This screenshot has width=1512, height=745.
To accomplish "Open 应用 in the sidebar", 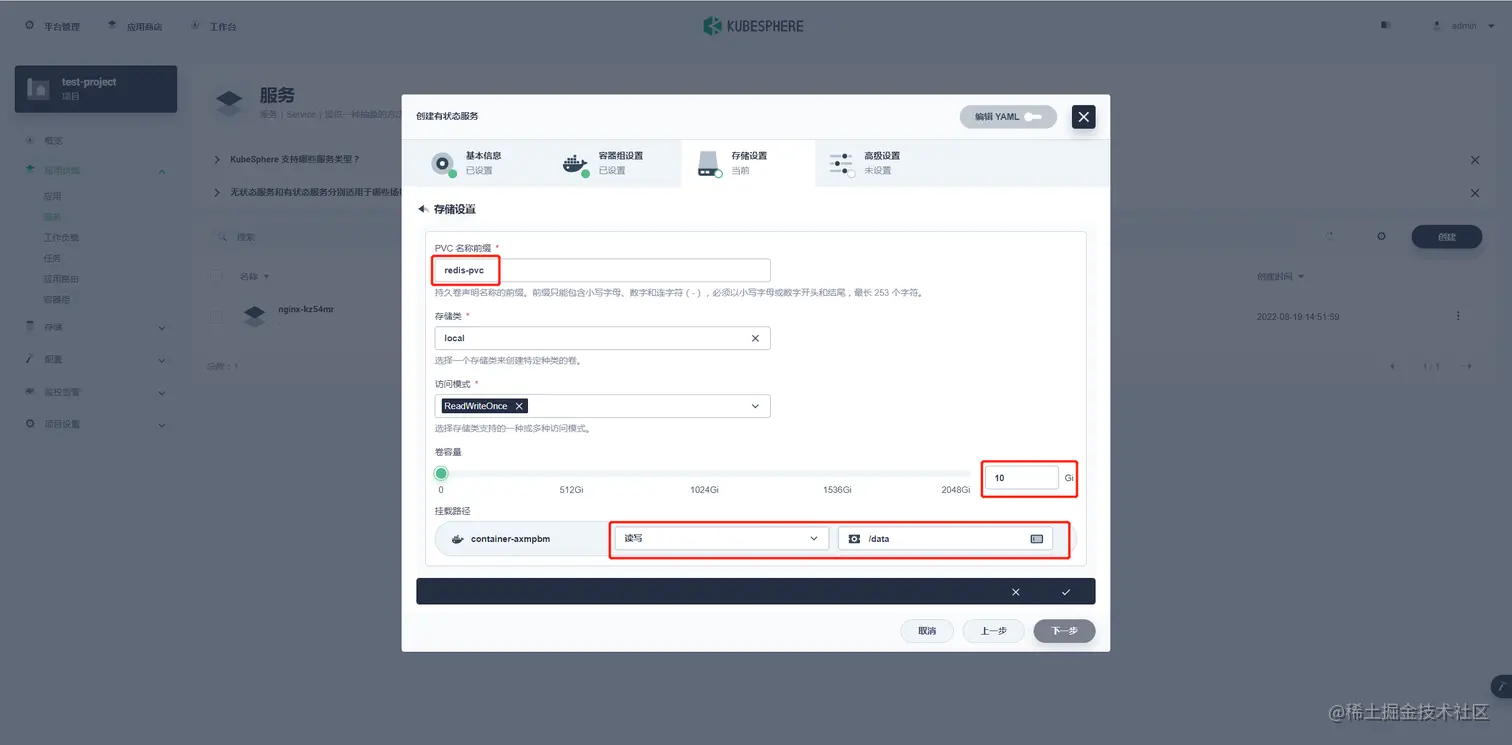I will [52, 196].
